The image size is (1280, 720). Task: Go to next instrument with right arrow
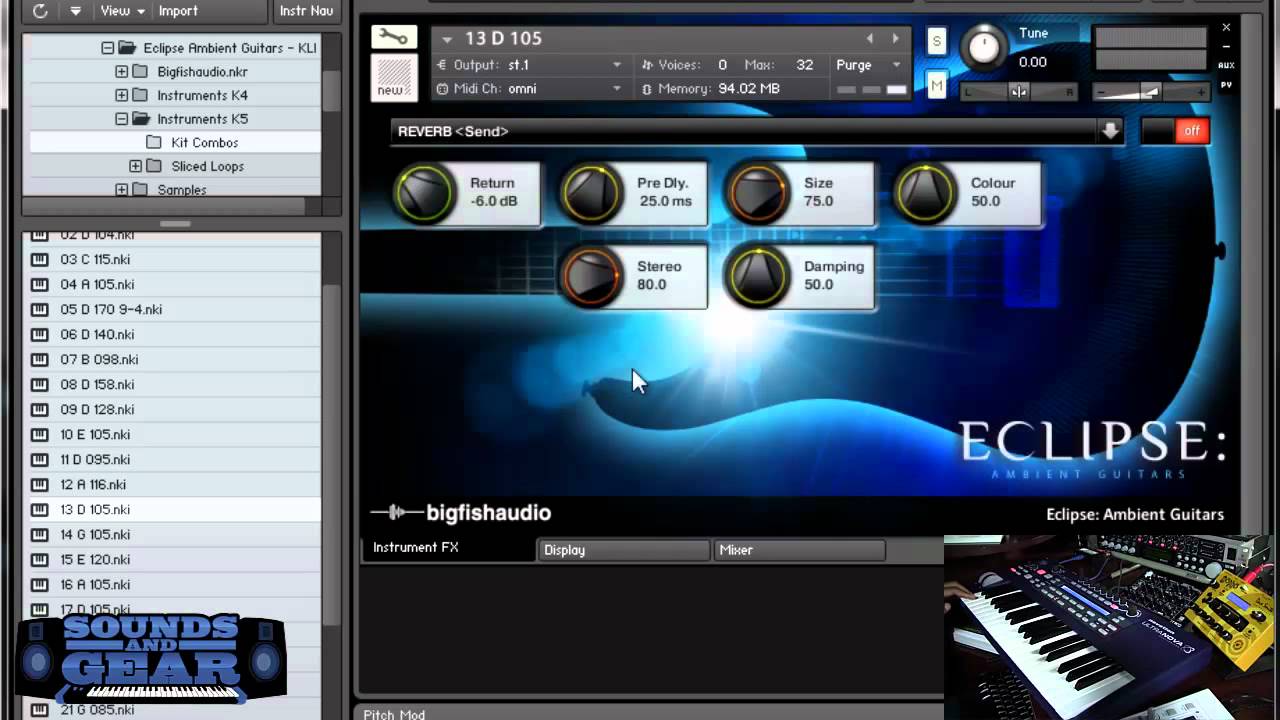click(895, 39)
